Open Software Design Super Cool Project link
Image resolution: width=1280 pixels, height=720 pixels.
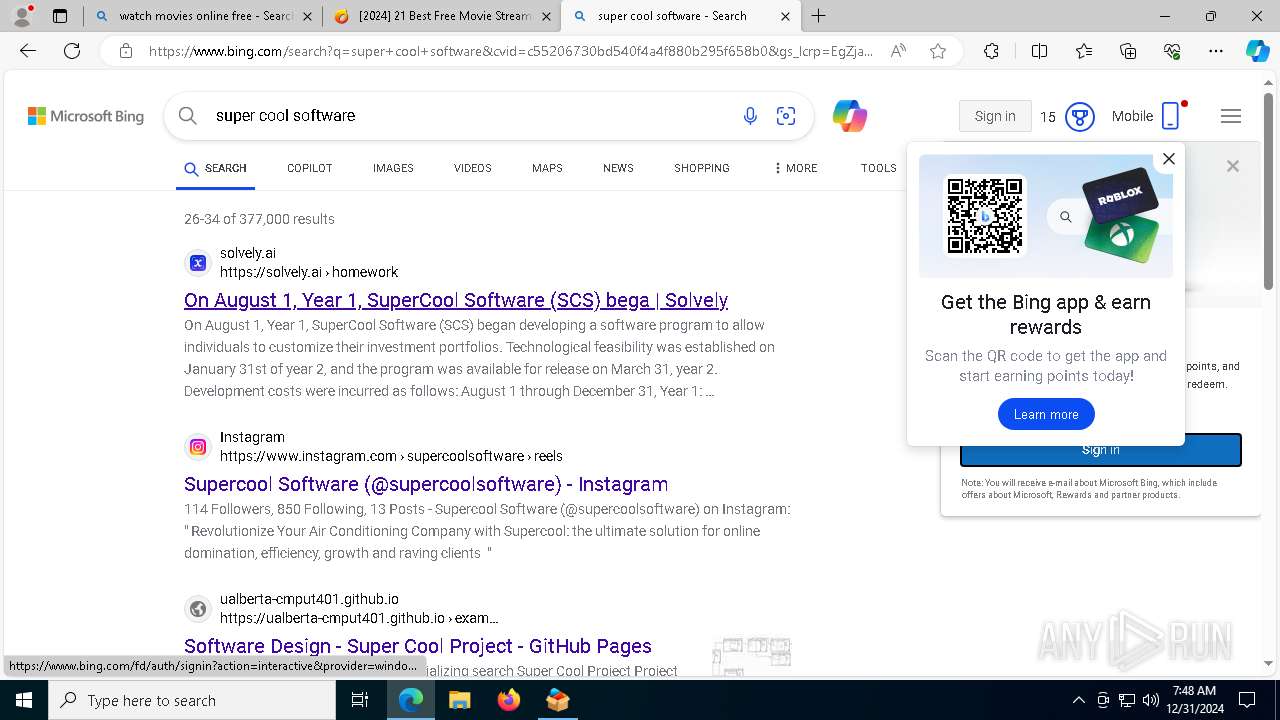[418, 646]
